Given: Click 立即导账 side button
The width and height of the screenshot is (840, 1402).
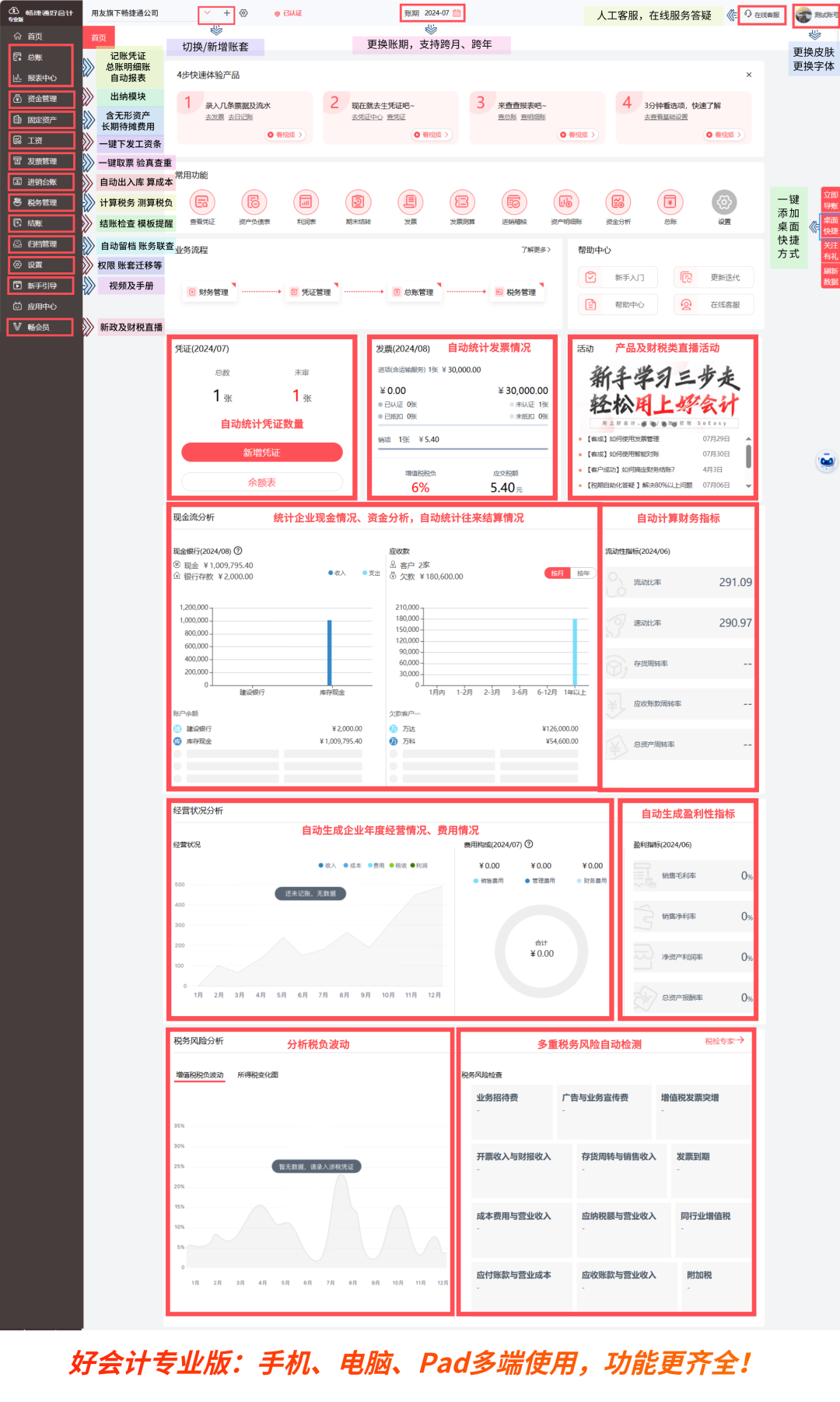Looking at the screenshot, I should click(831, 201).
